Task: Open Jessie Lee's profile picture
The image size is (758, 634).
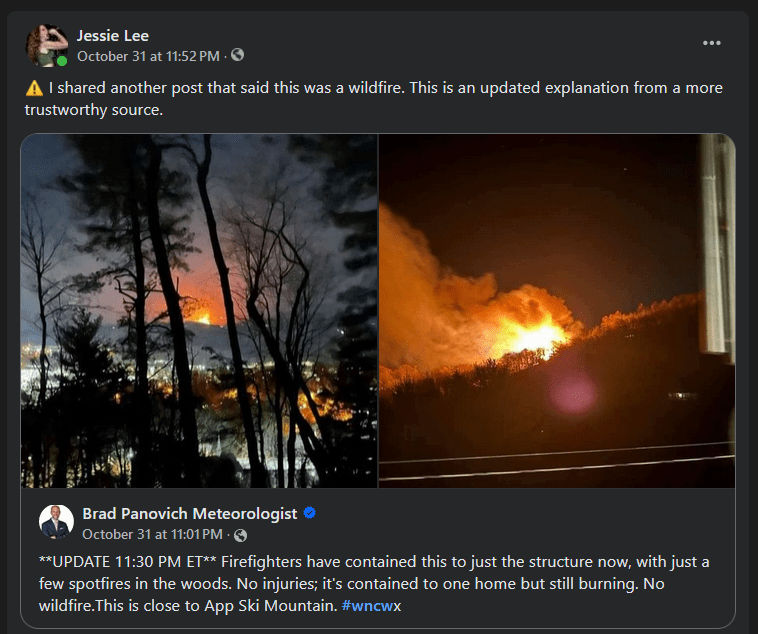Action: [x=47, y=45]
